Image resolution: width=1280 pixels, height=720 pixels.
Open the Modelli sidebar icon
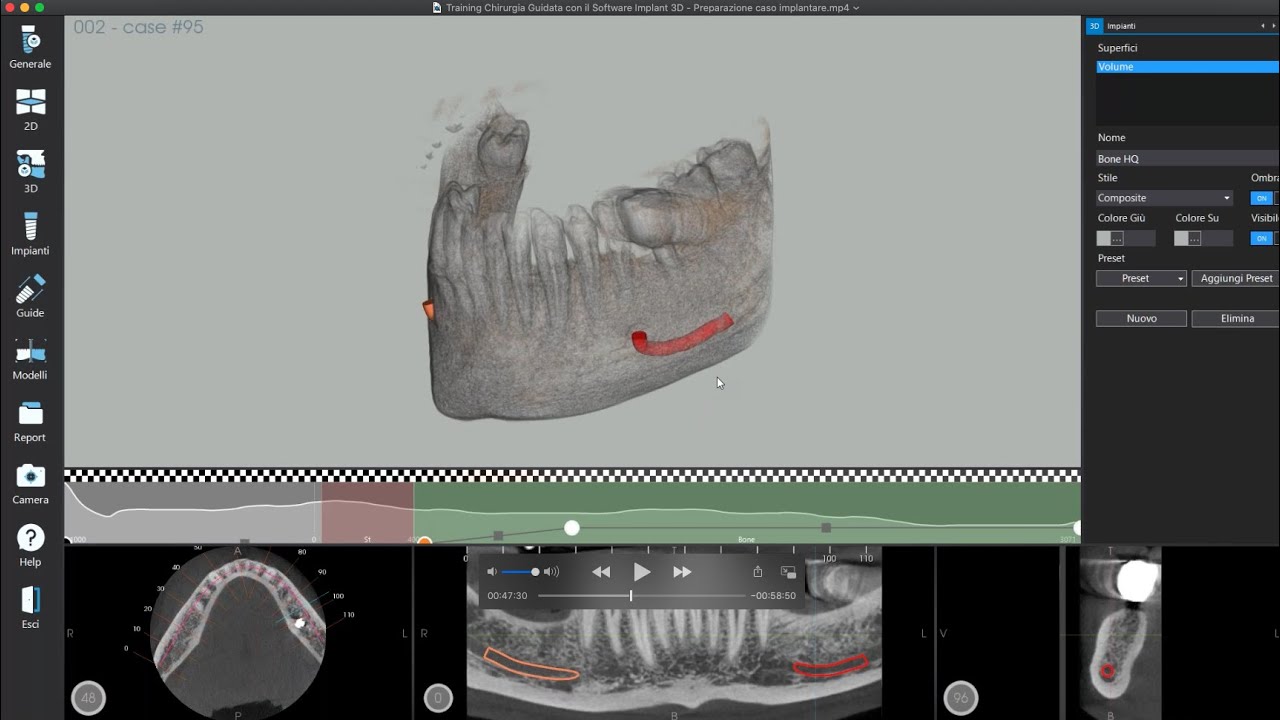[x=30, y=359]
